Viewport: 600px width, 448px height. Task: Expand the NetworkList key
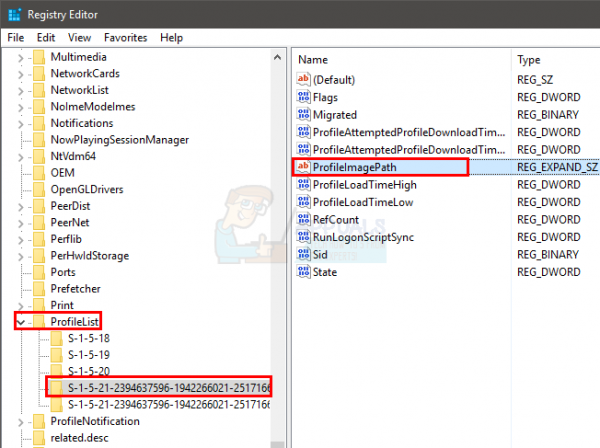click(21, 91)
